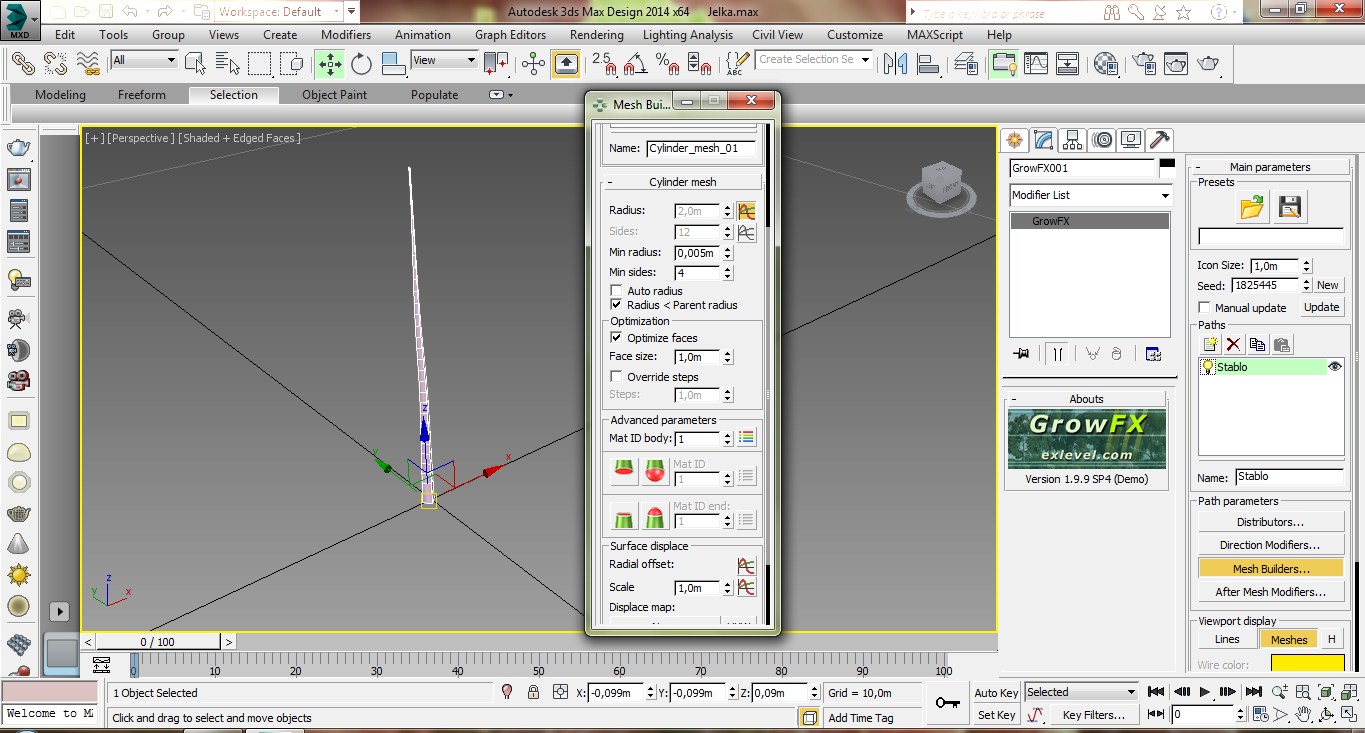1365x733 pixels.
Task: Toggle selection lock padlock icon
Action: (533, 692)
